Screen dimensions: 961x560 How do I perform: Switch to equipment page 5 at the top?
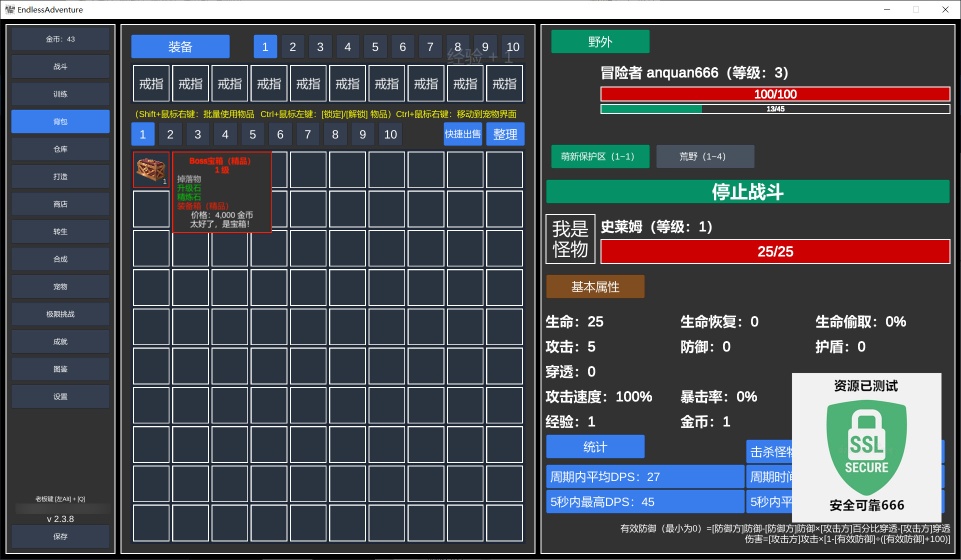[x=375, y=47]
